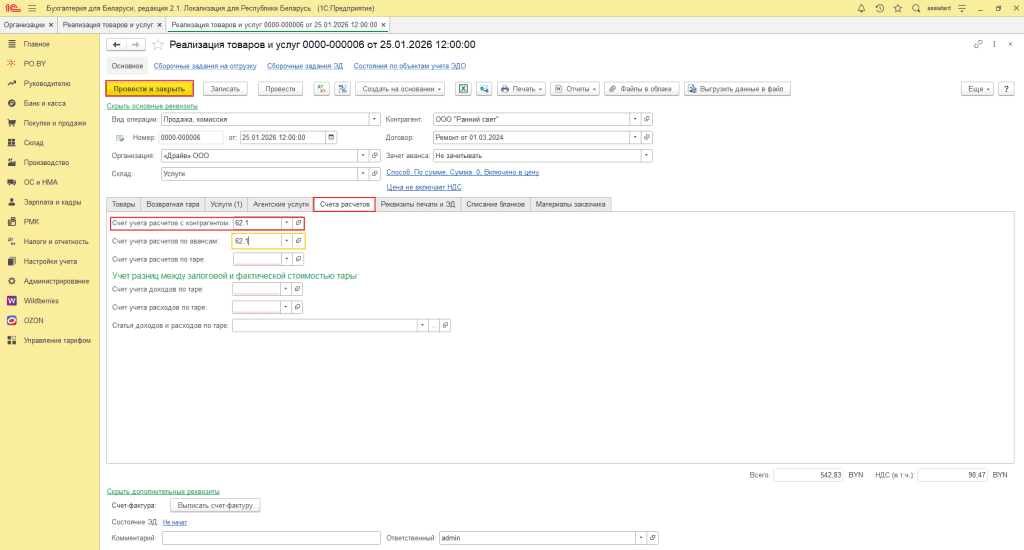The width and height of the screenshot is (1024, 550).
Task: Add document to favorites with title star
Action: 157,45
